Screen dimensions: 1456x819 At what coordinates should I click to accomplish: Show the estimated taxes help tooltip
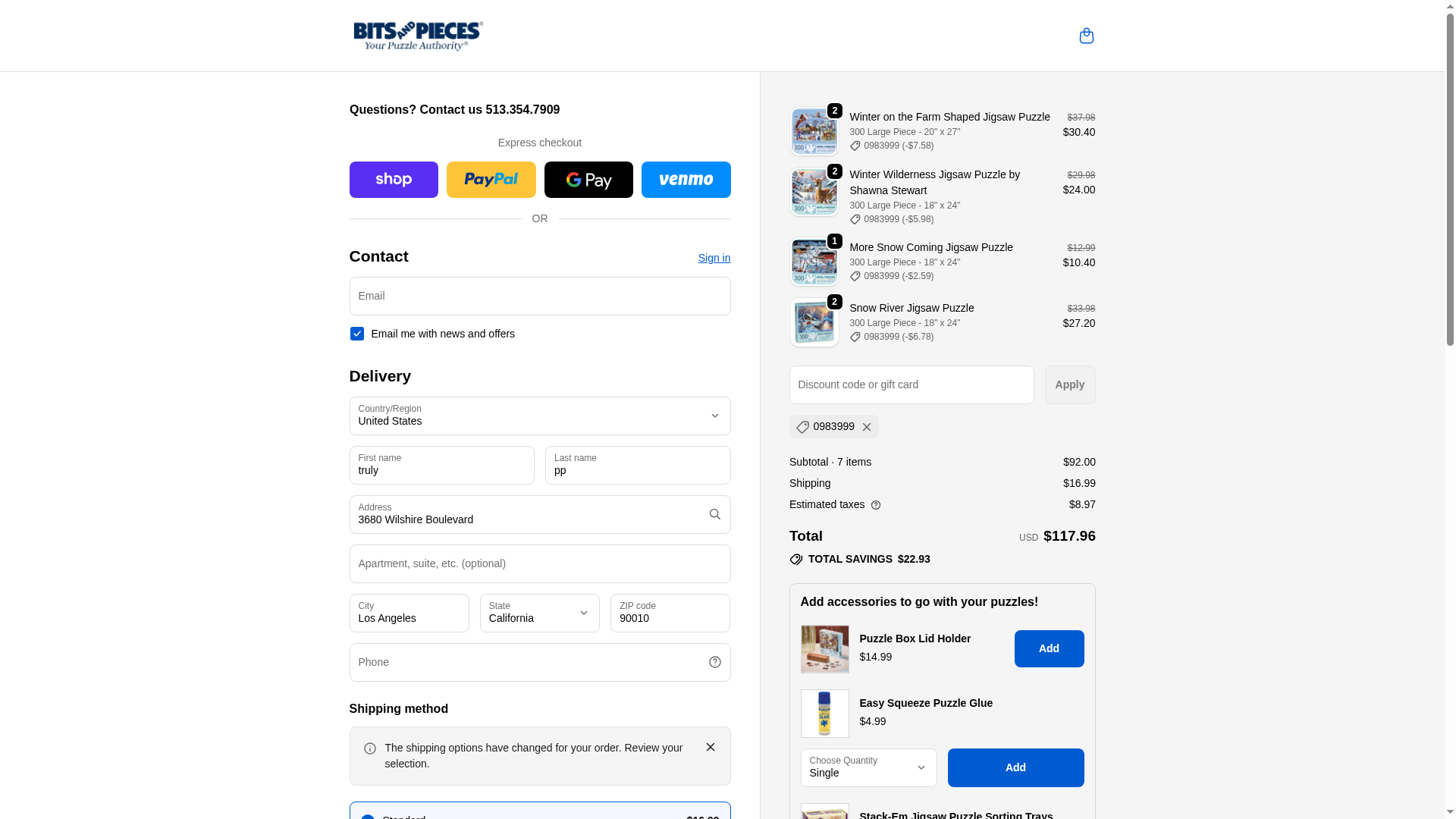(876, 505)
